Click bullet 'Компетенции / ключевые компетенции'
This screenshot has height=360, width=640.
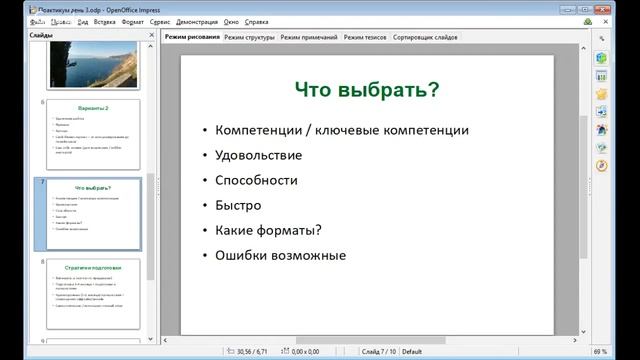(342, 130)
